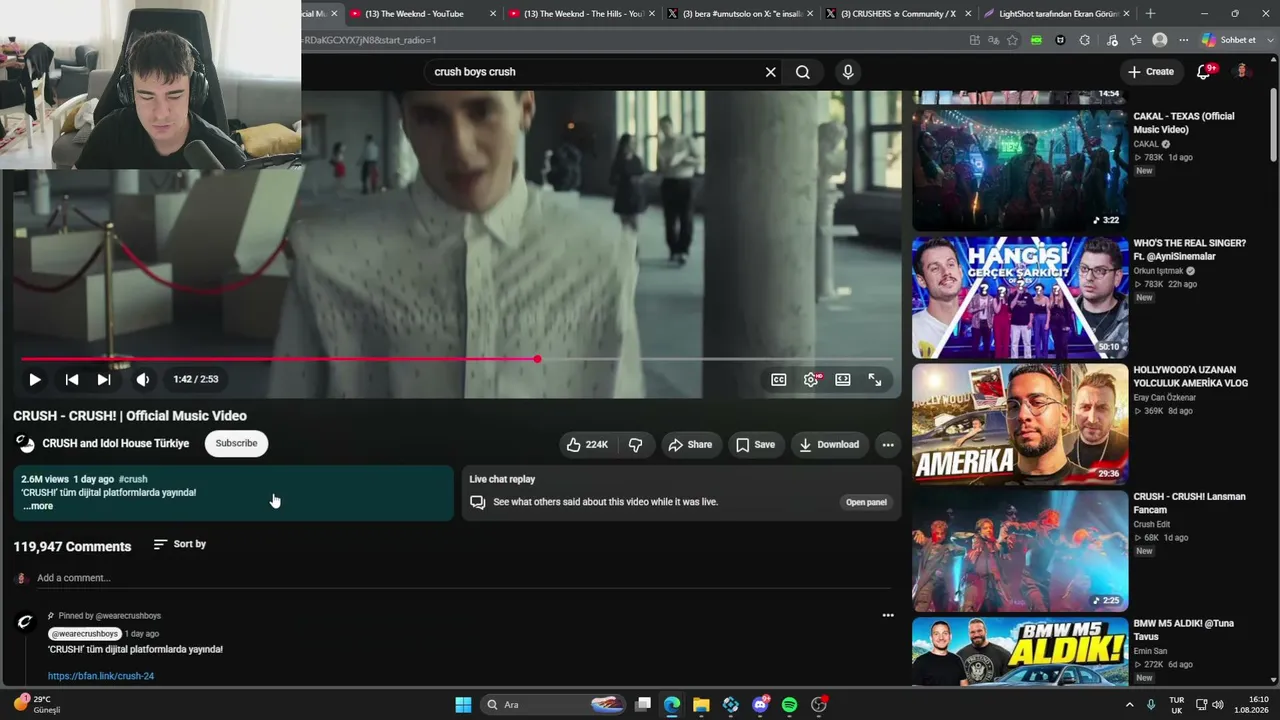This screenshot has height=720, width=1280.
Task: Open Spotify from the taskbar
Action: [789, 705]
